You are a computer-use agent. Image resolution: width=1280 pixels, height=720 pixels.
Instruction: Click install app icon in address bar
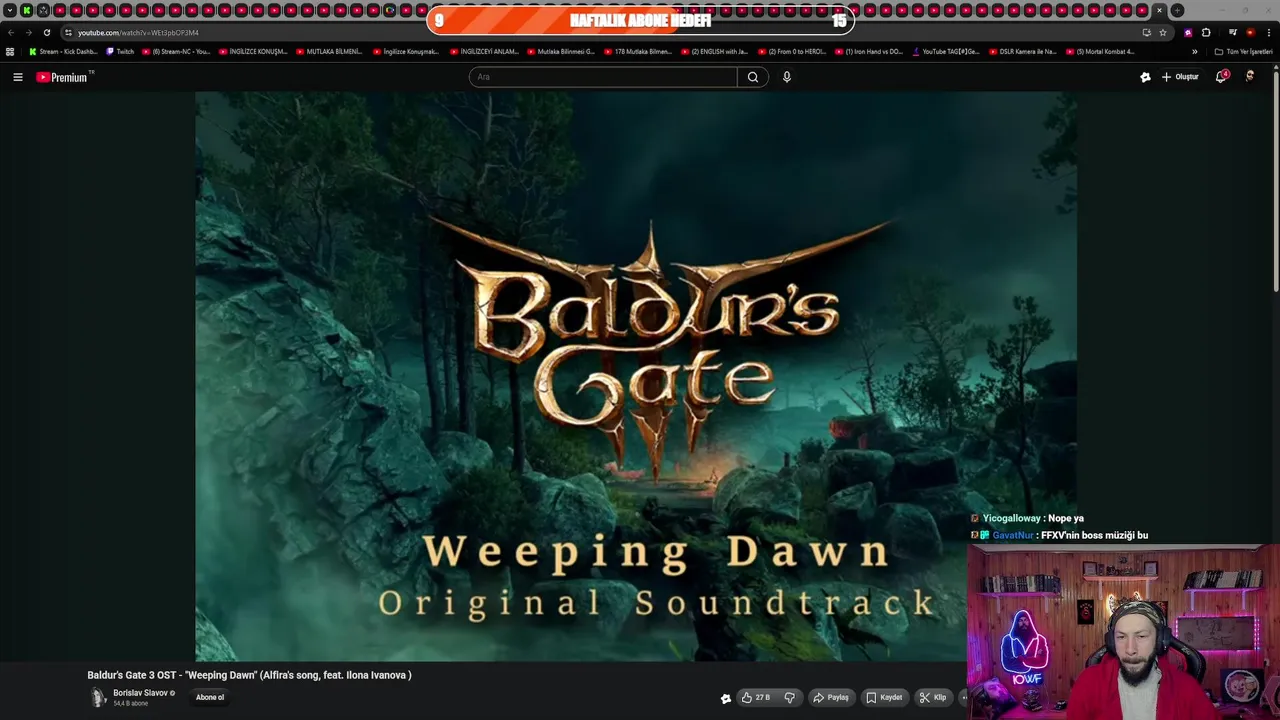pyautogui.click(x=1146, y=32)
